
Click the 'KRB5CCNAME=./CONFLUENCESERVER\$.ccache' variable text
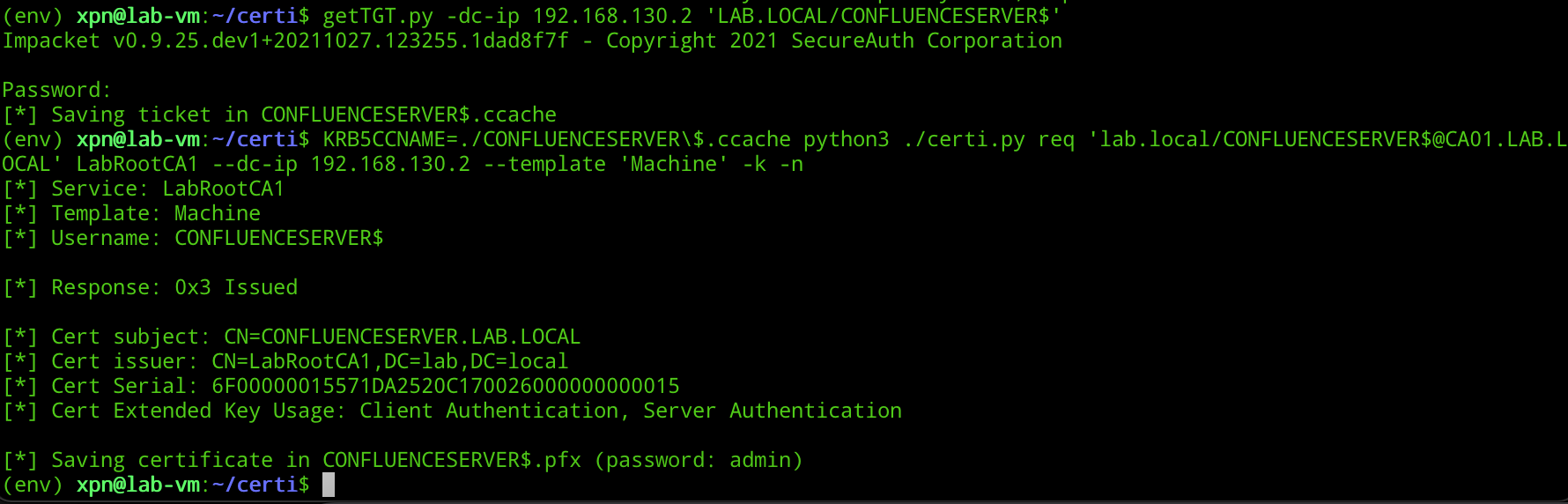click(x=557, y=139)
